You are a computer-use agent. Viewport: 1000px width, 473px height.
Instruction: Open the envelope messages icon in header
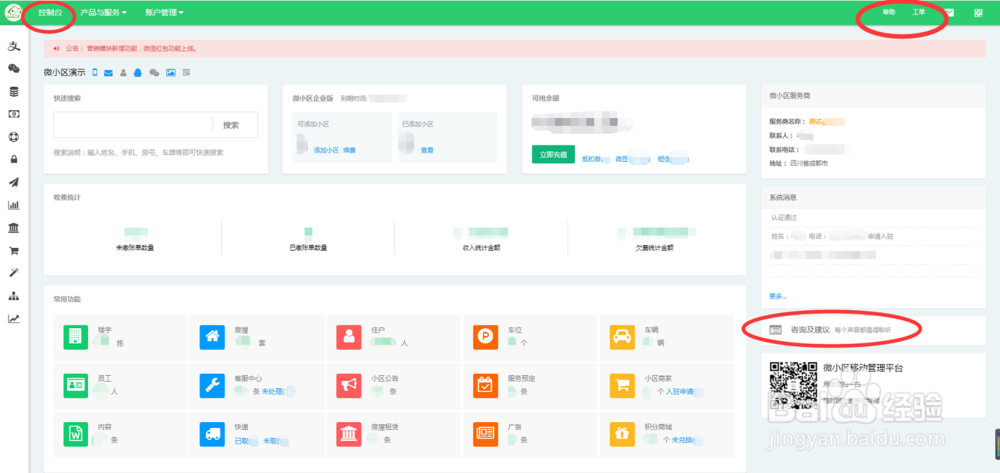click(x=950, y=13)
